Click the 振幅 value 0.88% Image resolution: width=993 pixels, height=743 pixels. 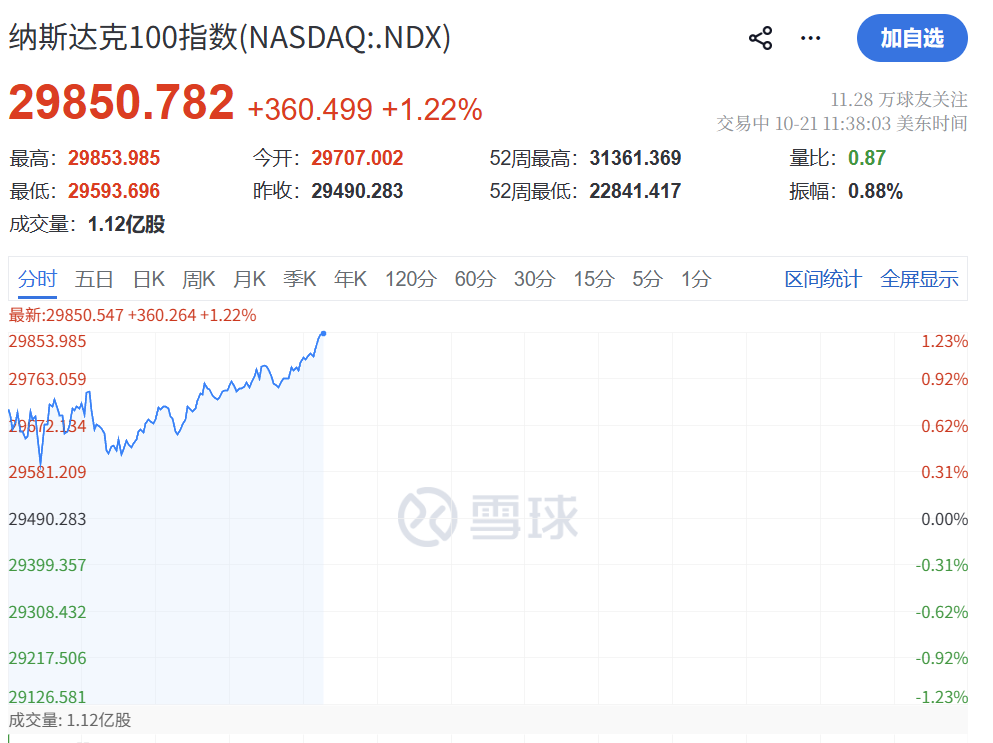coord(875,191)
